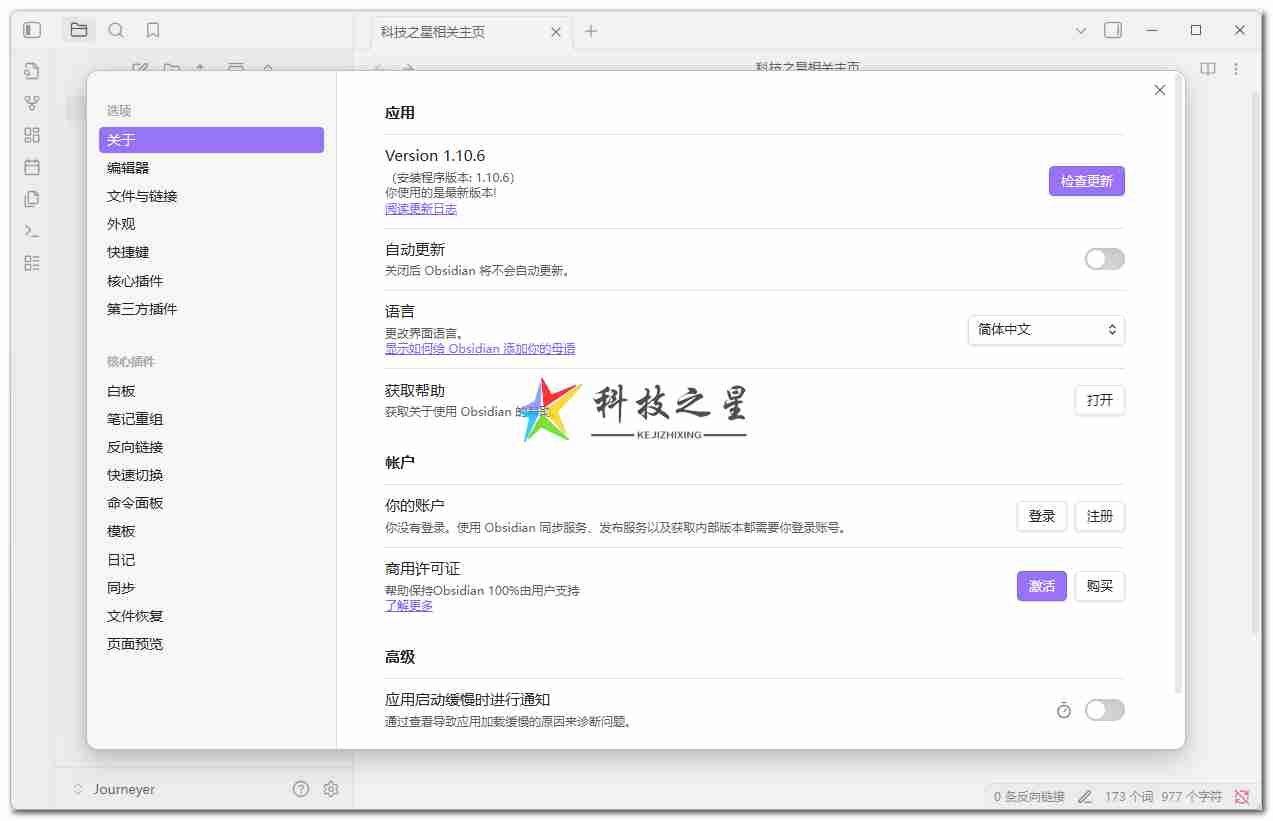Click the 检查更新 button
This screenshot has height=821, width=1273.
coord(1086,181)
